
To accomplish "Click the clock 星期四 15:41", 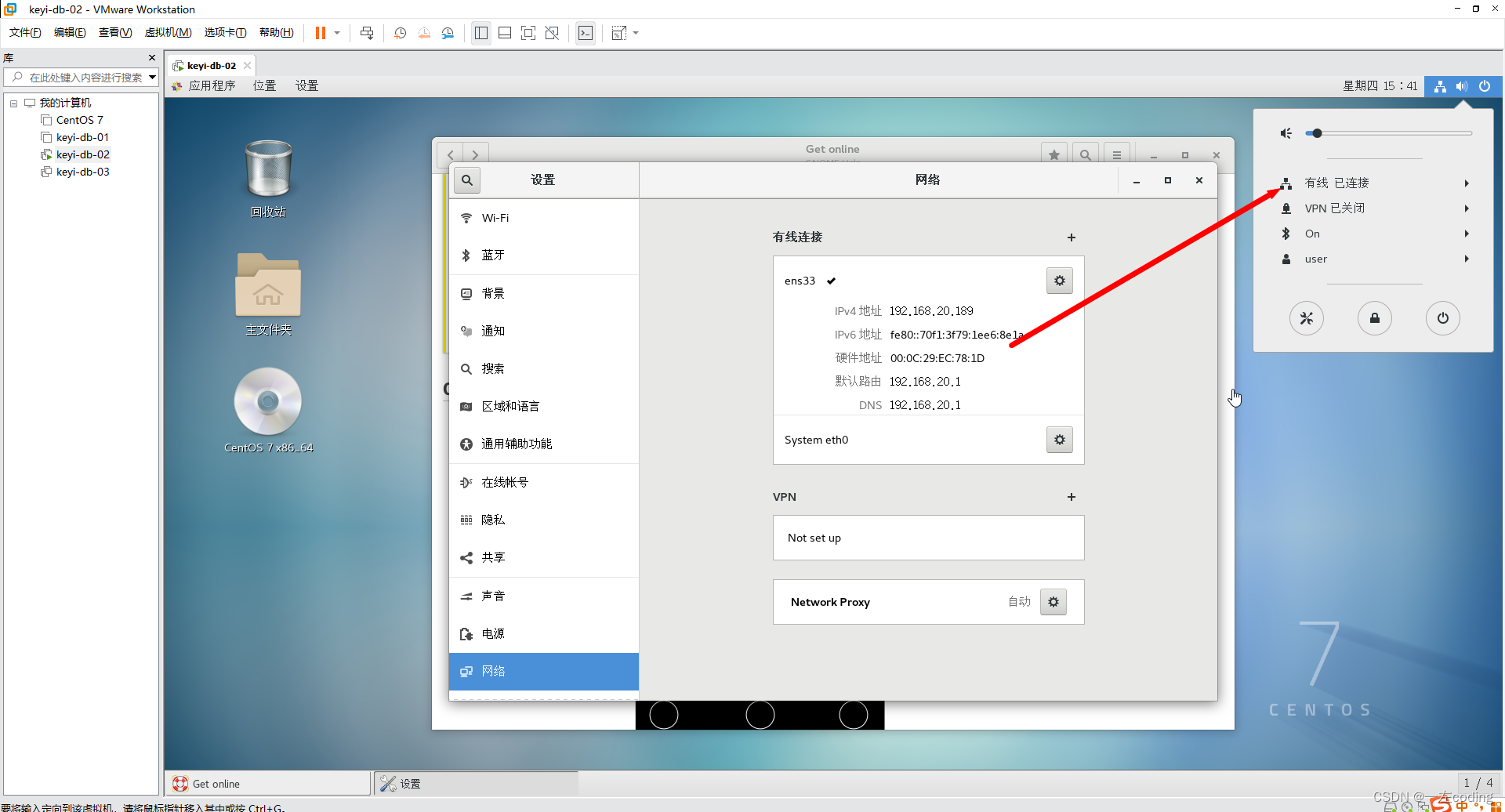I will click(1380, 86).
